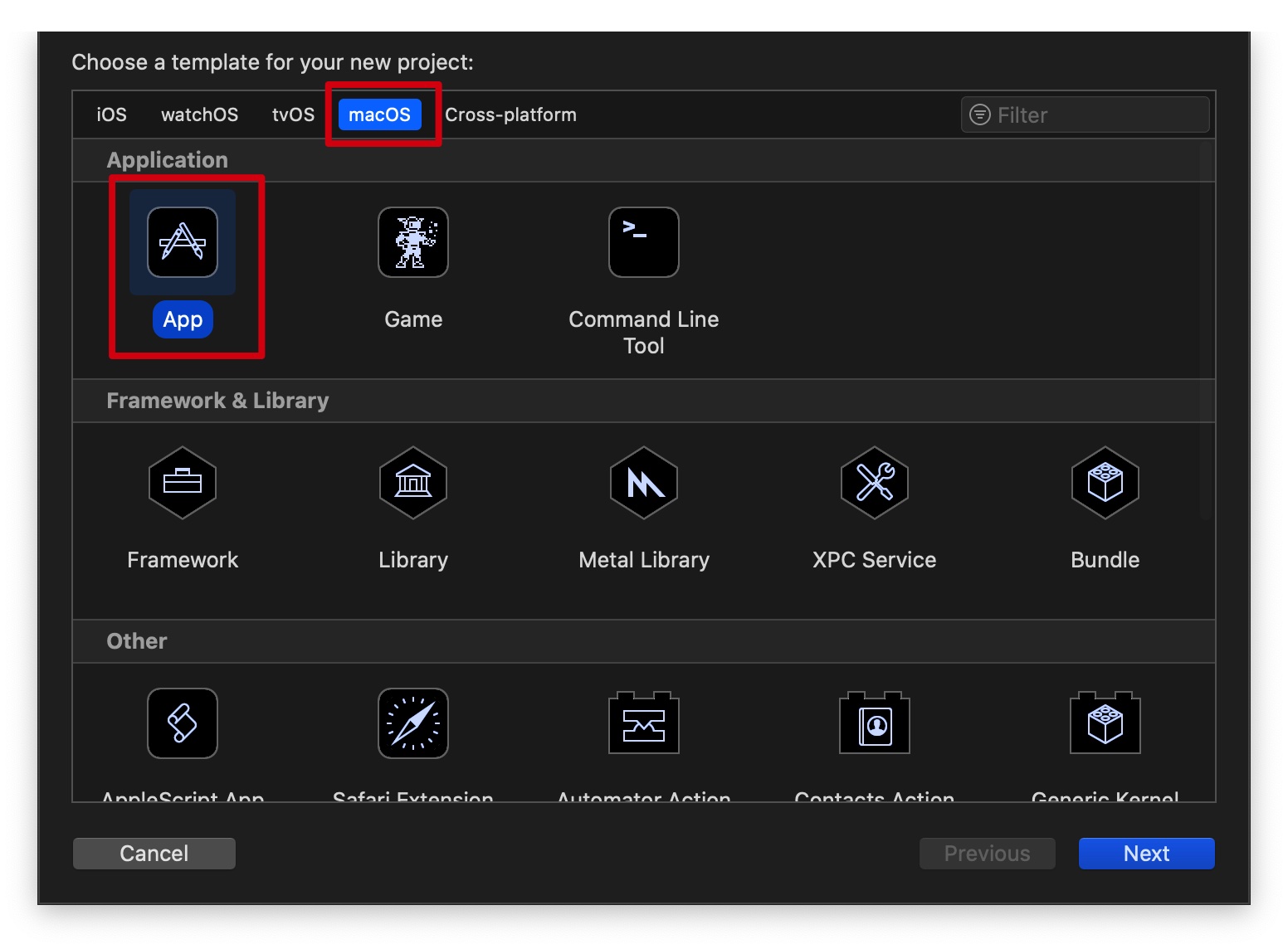Select the XPC Service template icon
This screenshot has width=1288, height=949.
point(875,483)
